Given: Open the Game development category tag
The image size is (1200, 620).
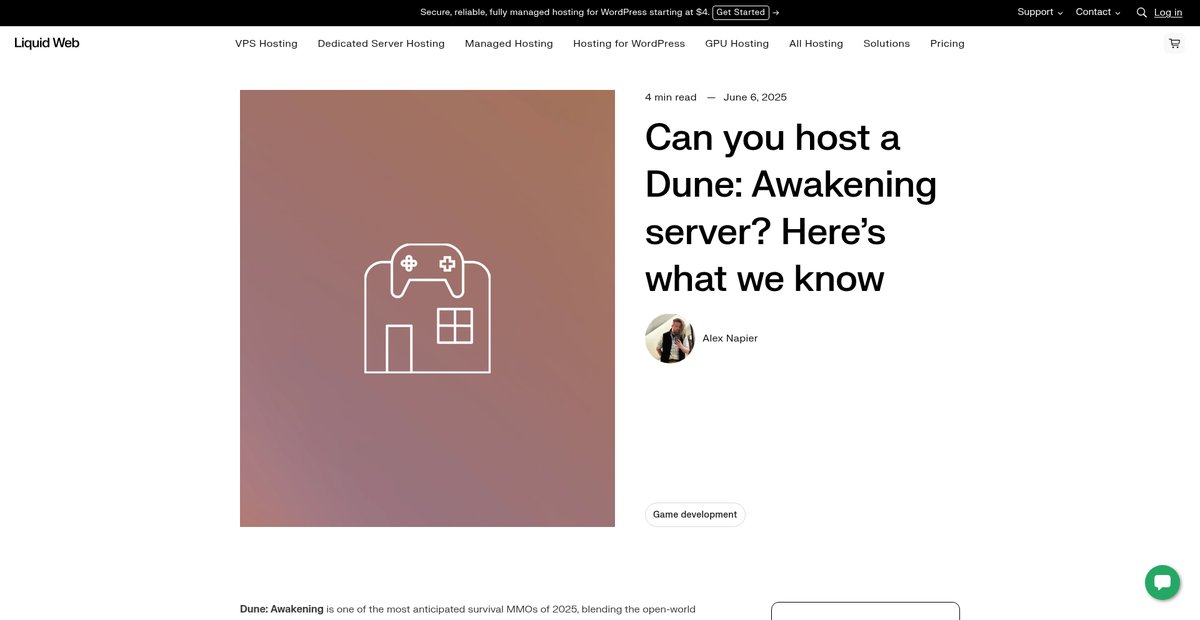Looking at the screenshot, I should pyautogui.click(x=695, y=515).
